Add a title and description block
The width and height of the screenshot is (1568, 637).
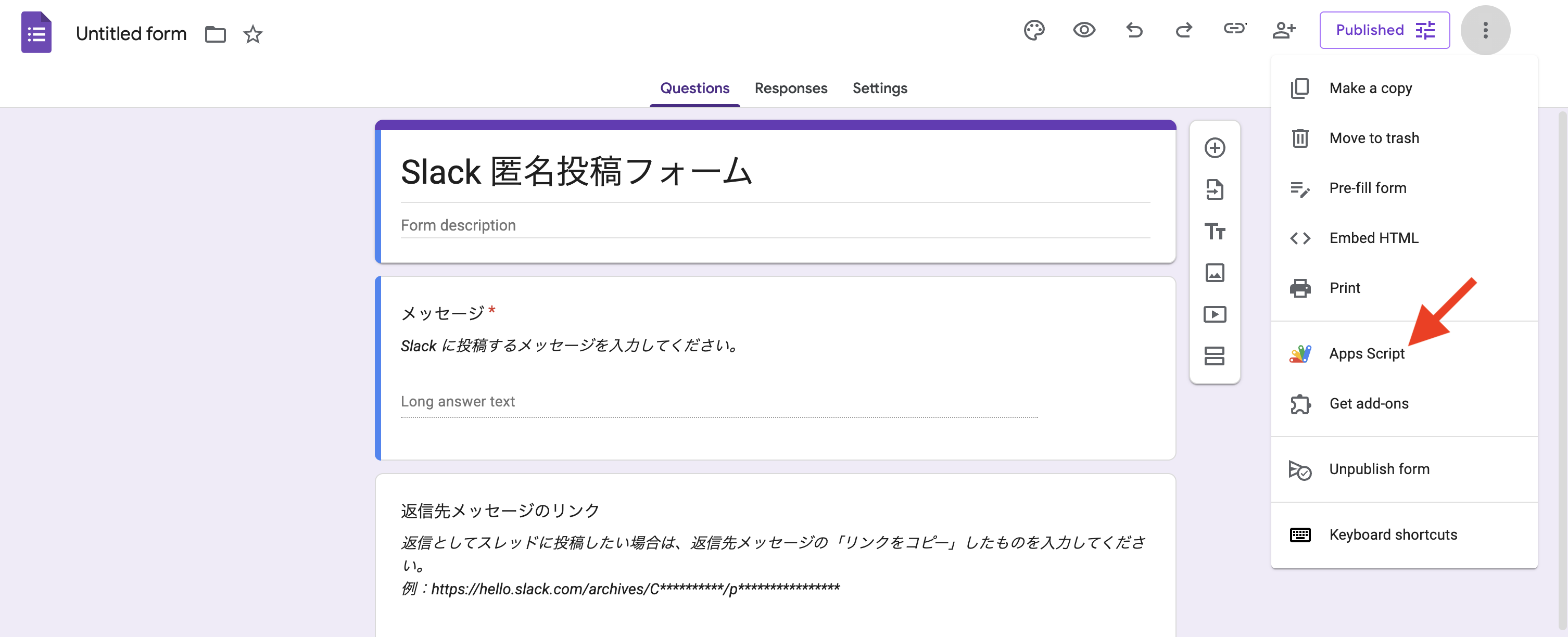(1215, 232)
